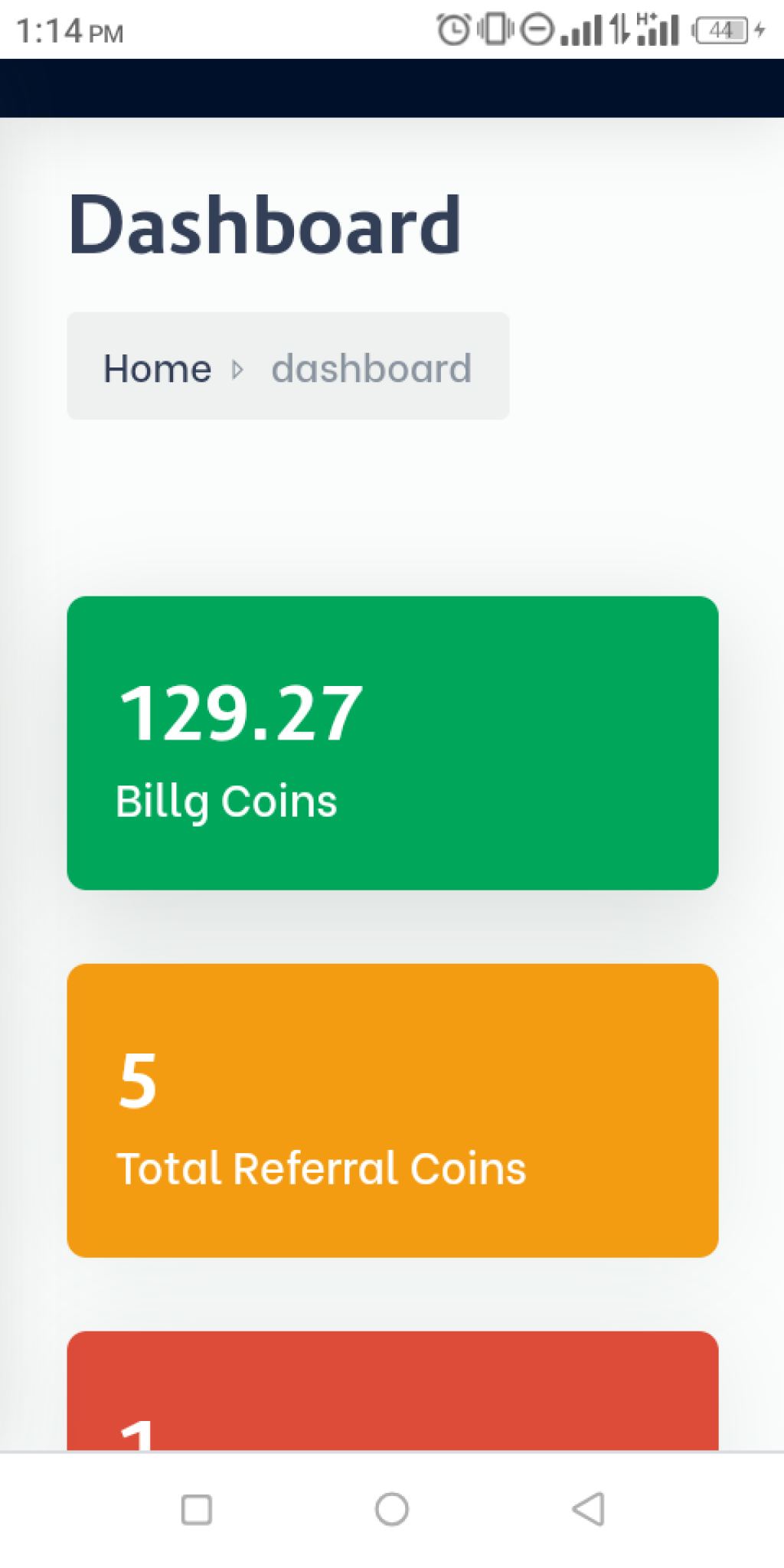Viewport: 784px width, 1568px height.
Task: Tap the Android back navigation icon
Action: point(588,1509)
